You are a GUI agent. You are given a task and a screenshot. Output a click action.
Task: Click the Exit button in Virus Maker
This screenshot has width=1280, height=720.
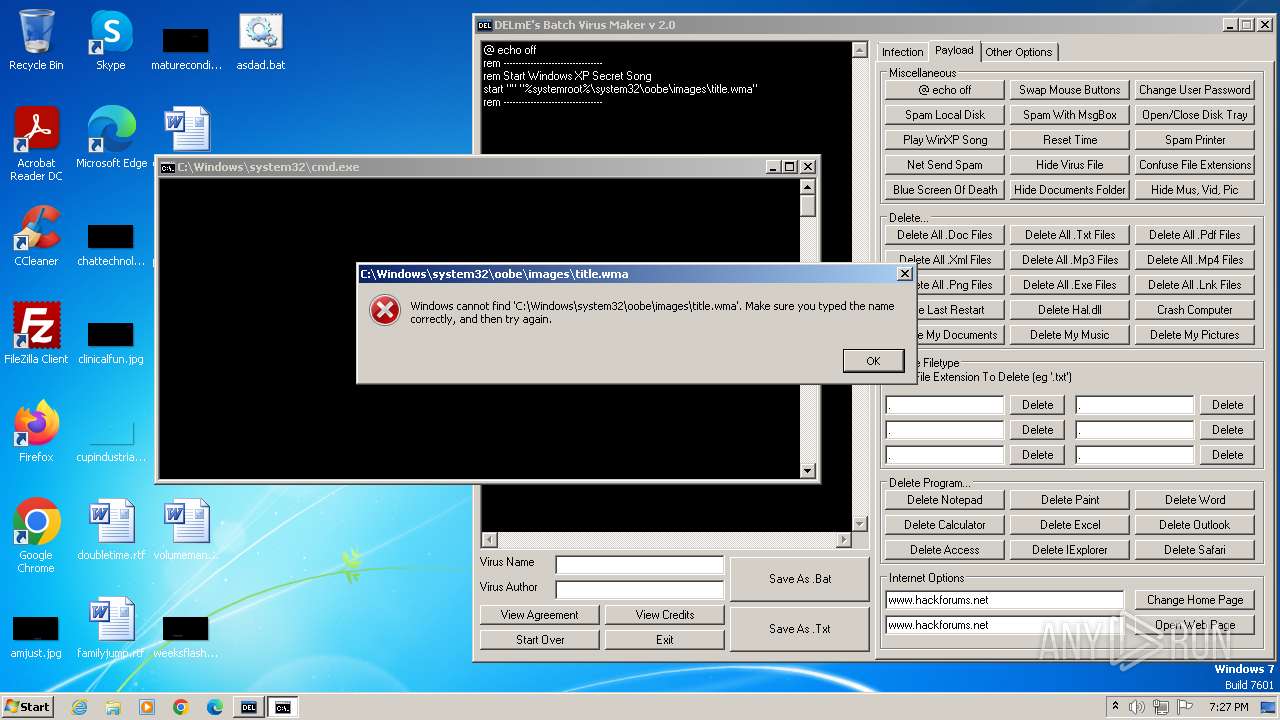(x=665, y=640)
